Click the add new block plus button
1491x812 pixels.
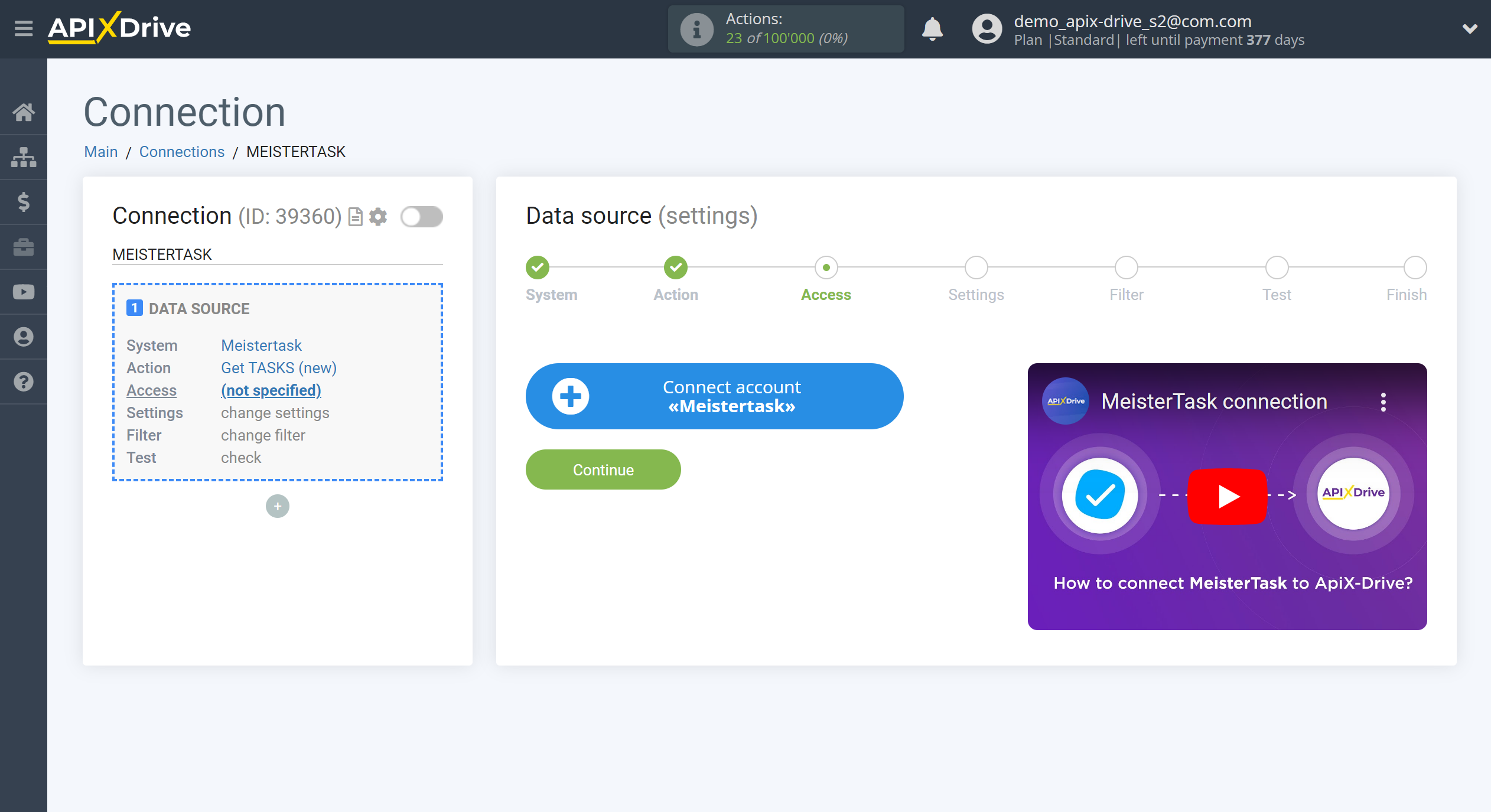coord(278,506)
